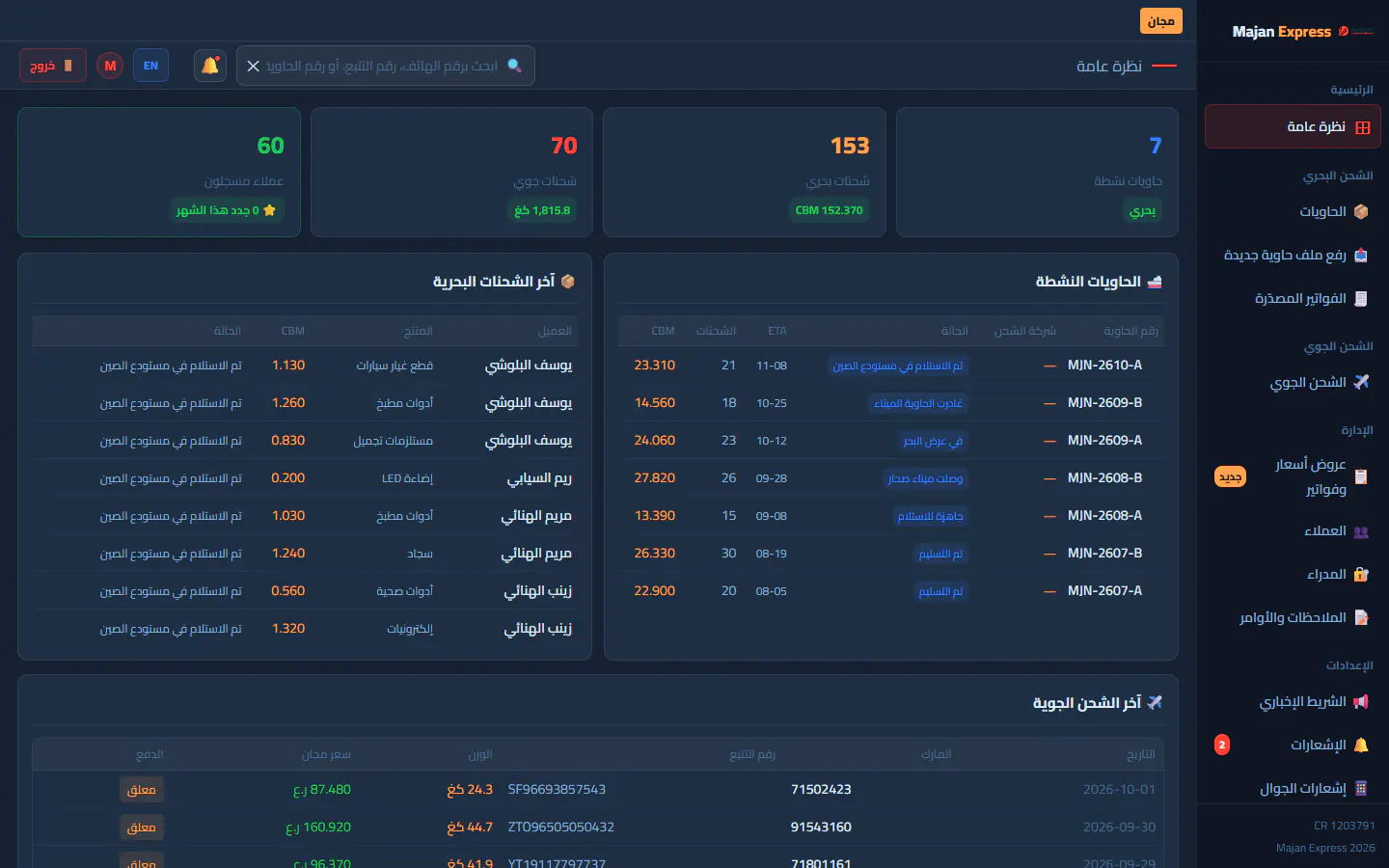Click the خروج logout button
The image size is (1389, 868).
coord(53,66)
